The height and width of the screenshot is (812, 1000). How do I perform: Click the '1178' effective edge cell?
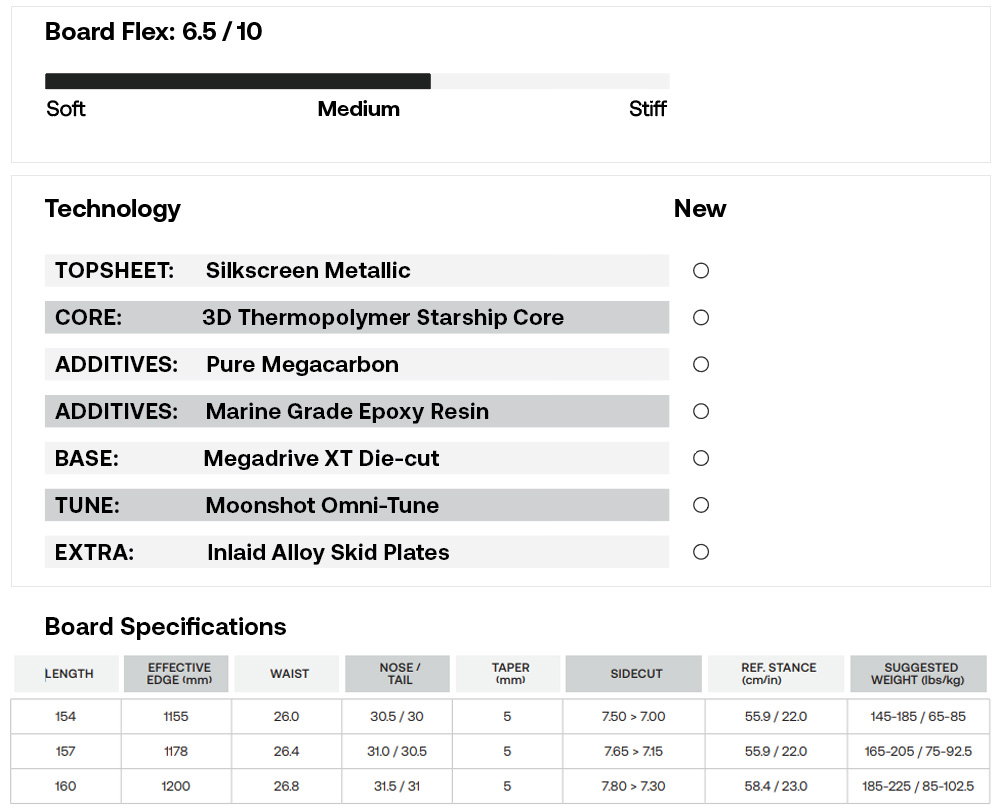coord(176,751)
